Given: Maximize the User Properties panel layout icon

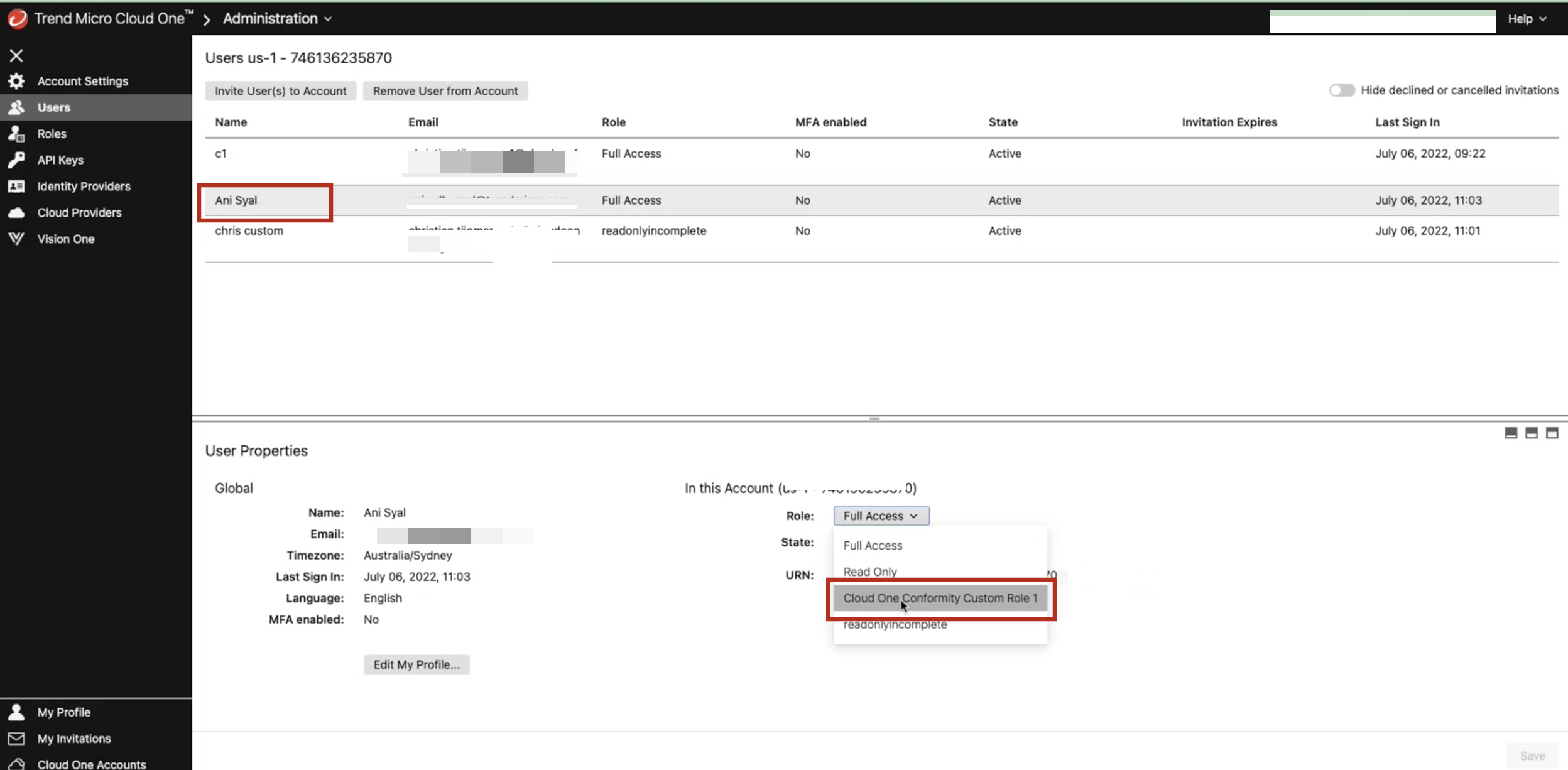Looking at the screenshot, I should [x=1552, y=433].
